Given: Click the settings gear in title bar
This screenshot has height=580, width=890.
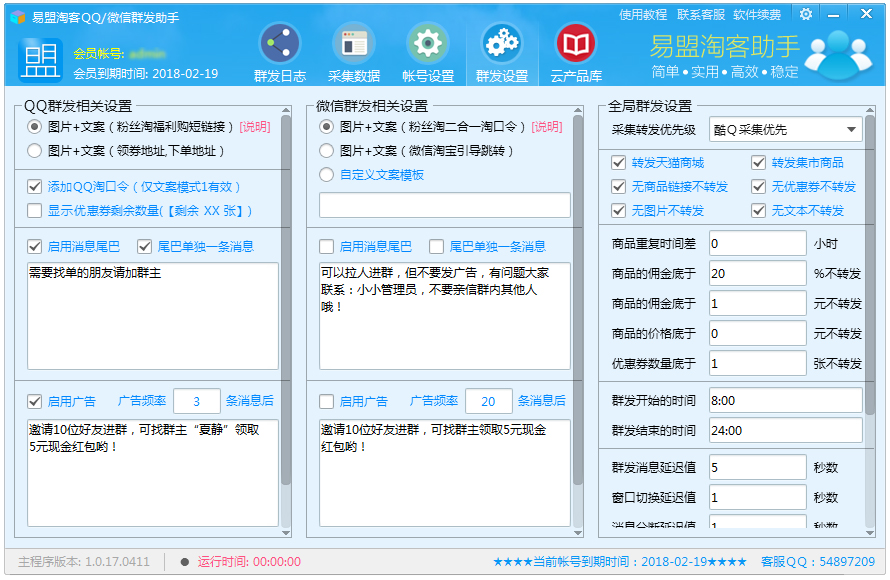Looking at the screenshot, I should 806,14.
